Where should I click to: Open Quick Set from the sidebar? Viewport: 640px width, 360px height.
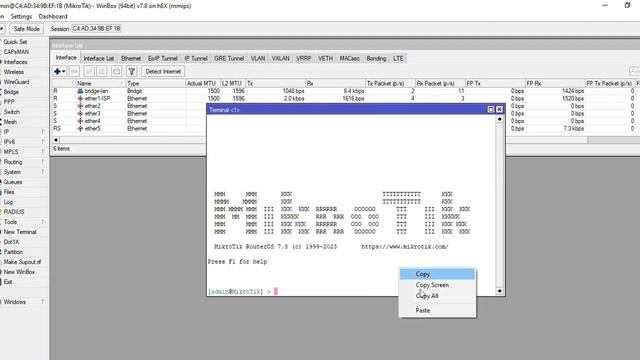click(x=15, y=42)
